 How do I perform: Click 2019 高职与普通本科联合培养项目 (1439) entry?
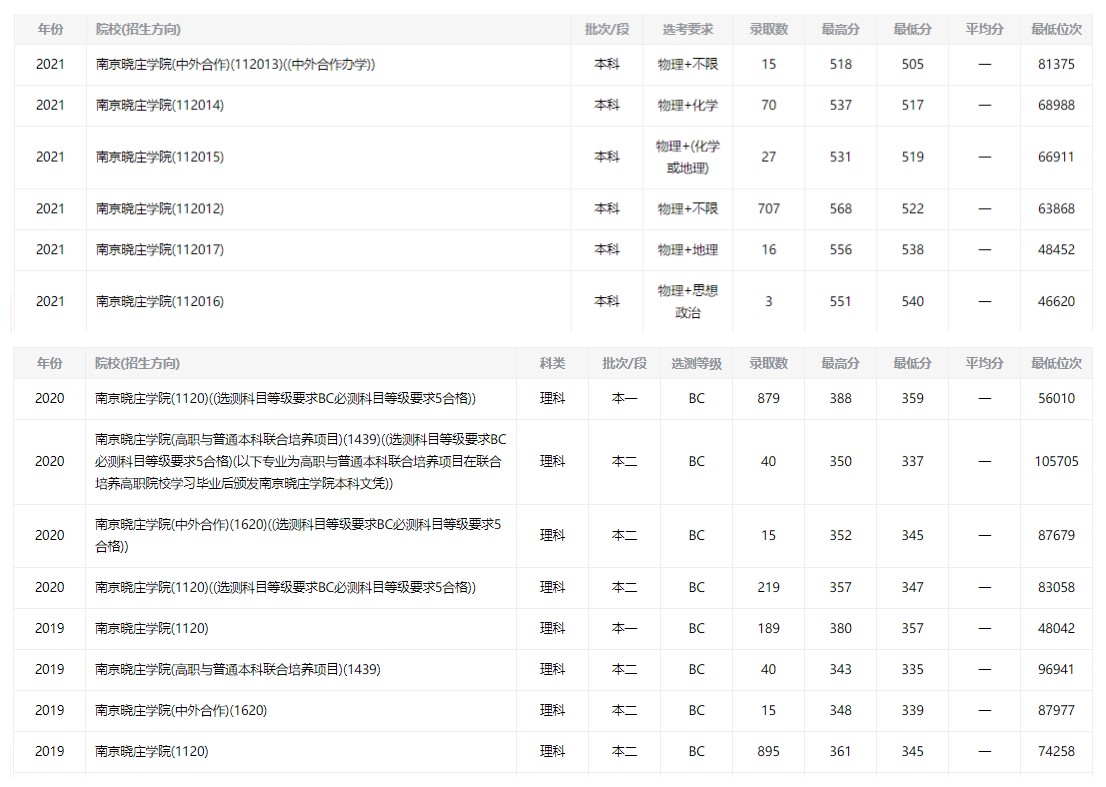(x=238, y=670)
